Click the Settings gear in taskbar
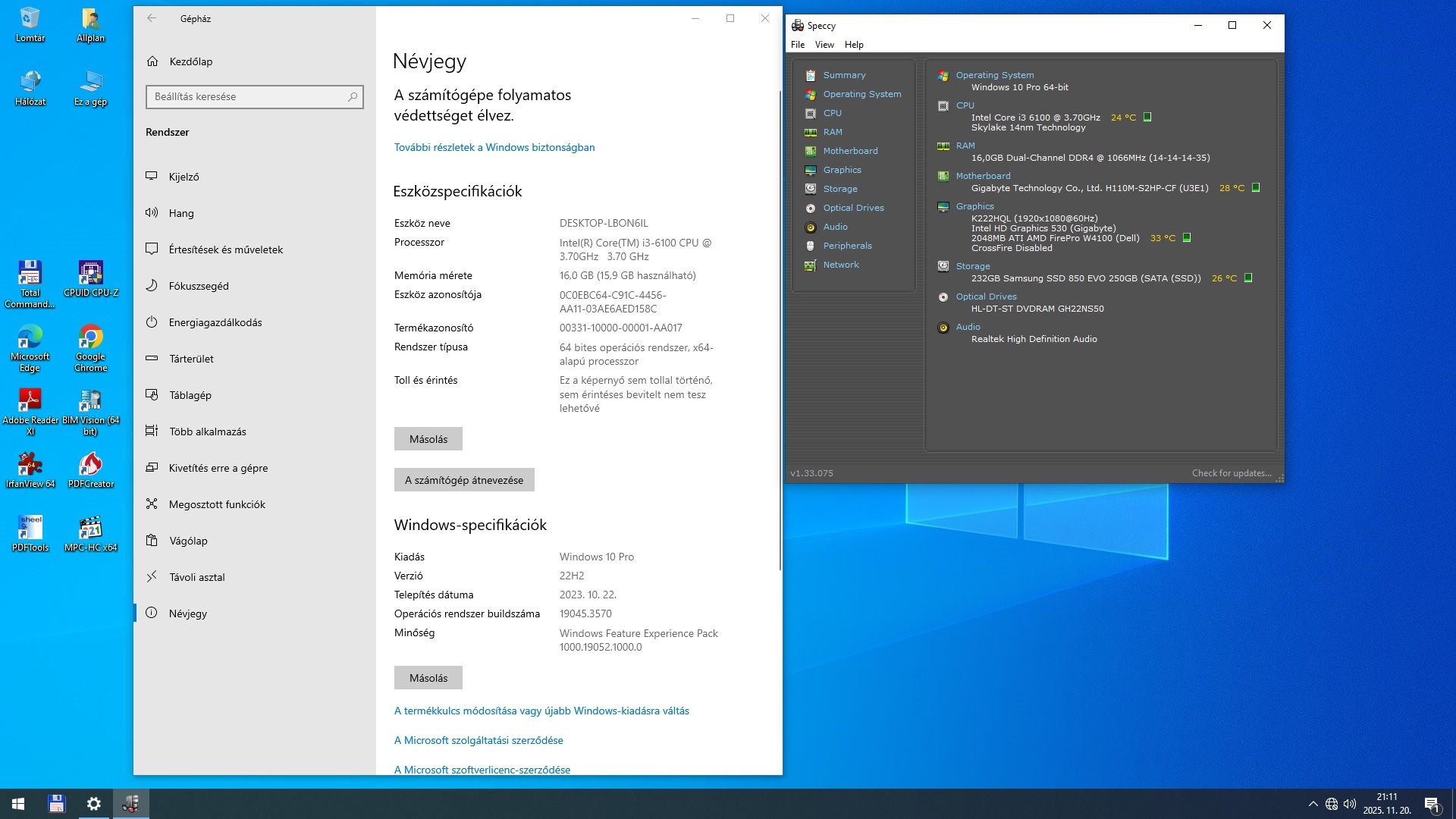 (x=93, y=804)
